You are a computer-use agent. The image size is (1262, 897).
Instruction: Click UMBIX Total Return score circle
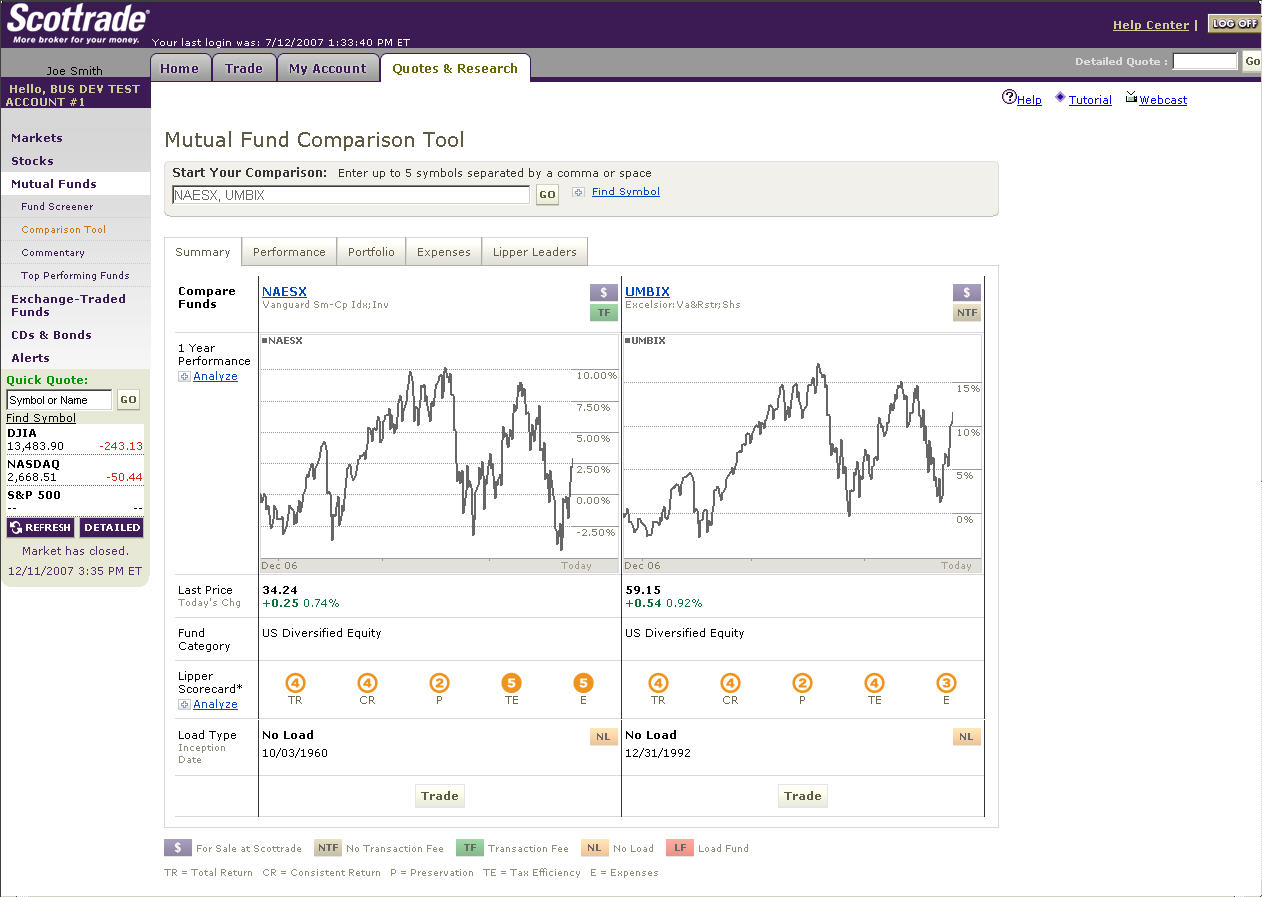[x=658, y=683]
